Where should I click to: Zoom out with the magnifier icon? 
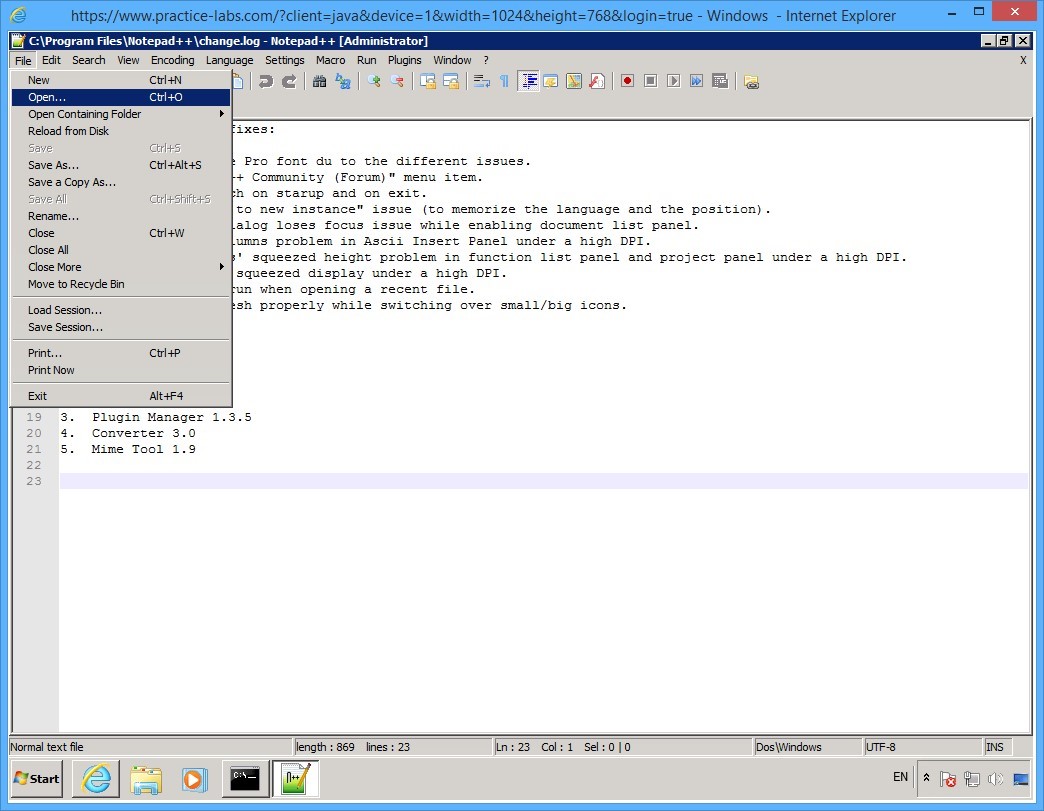tap(398, 82)
